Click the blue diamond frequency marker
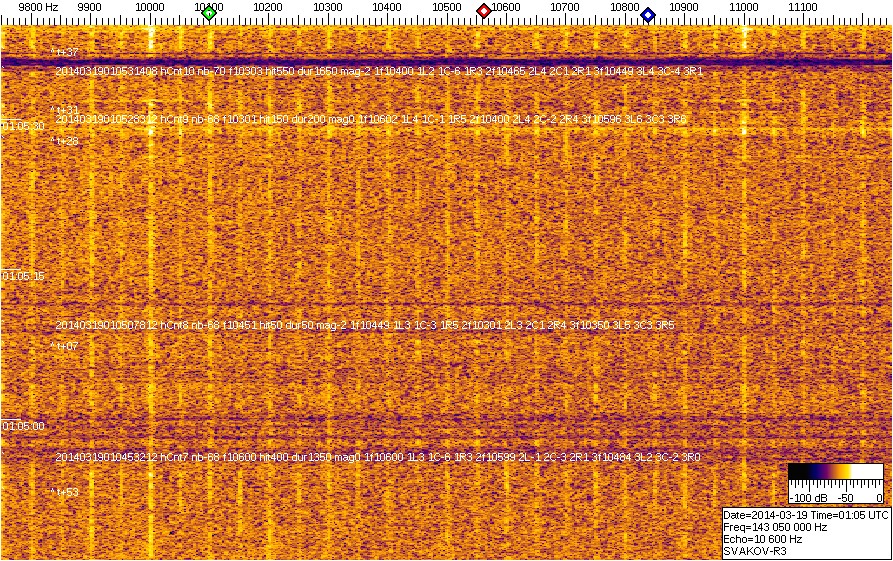 [x=648, y=14]
